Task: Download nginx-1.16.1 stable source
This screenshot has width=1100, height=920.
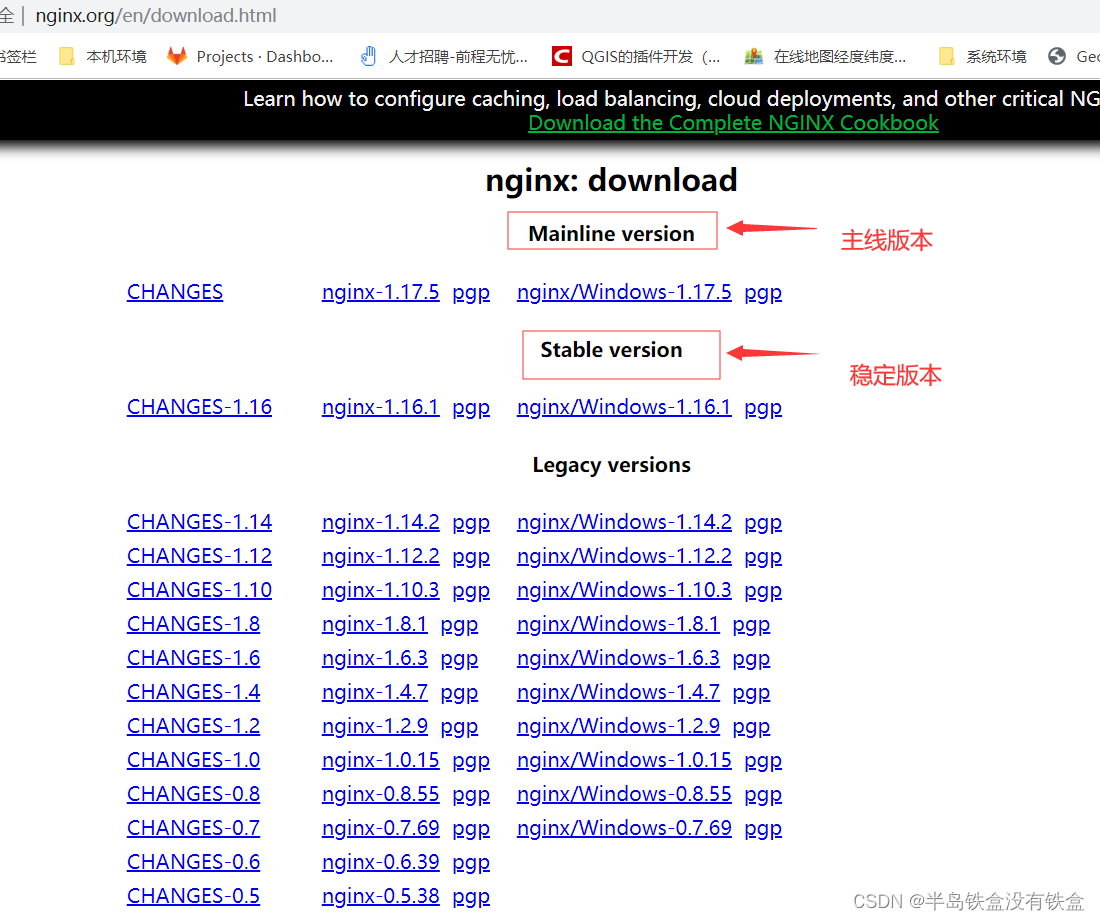Action: (x=380, y=407)
